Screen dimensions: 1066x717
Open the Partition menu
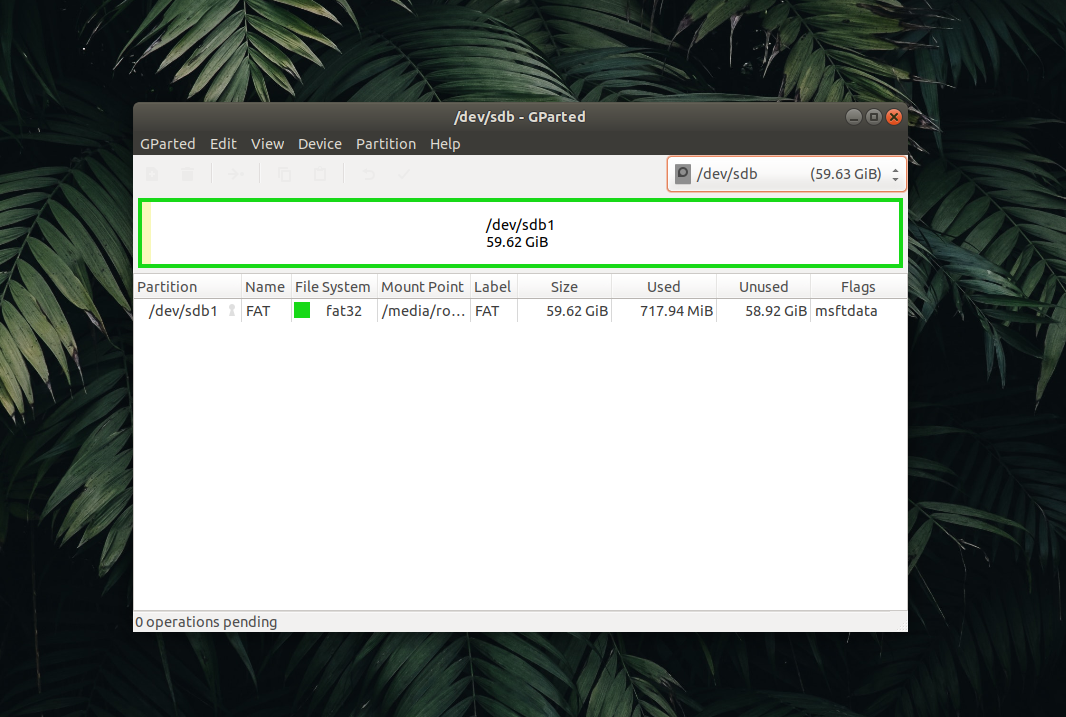click(385, 144)
